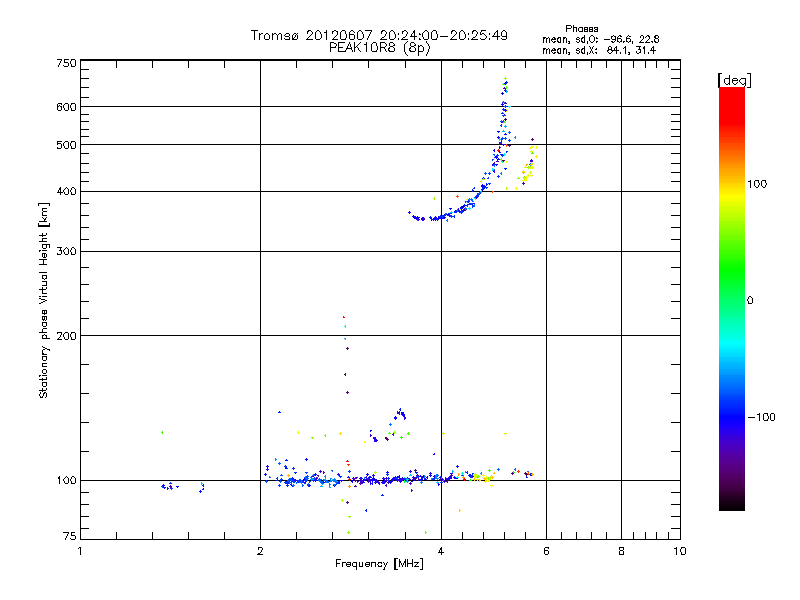Click the y-axis tick label '400'
The width and height of the screenshot is (800, 600).
point(66,191)
